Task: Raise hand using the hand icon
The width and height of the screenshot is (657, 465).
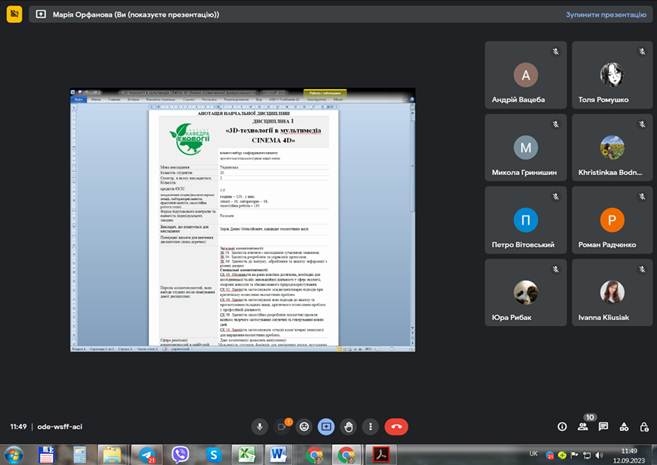Action: point(348,426)
